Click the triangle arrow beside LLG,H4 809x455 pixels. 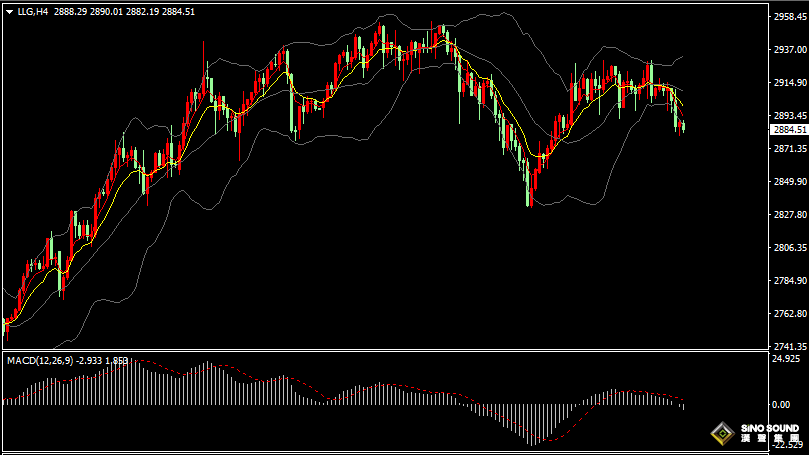pyautogui.click(x=9, y=11)
